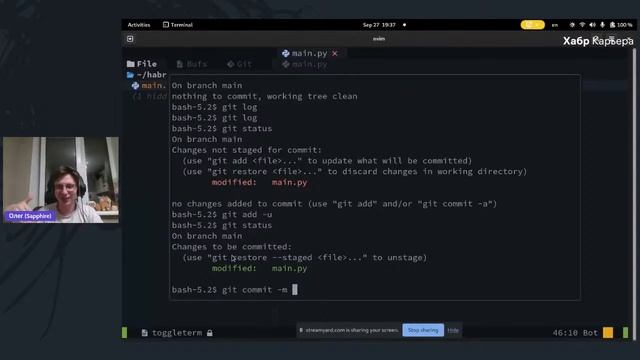Click the presenter webcam thumbnail
This screenshot has height=360, width=640.
pyautogui.click(x=61, y=180)
